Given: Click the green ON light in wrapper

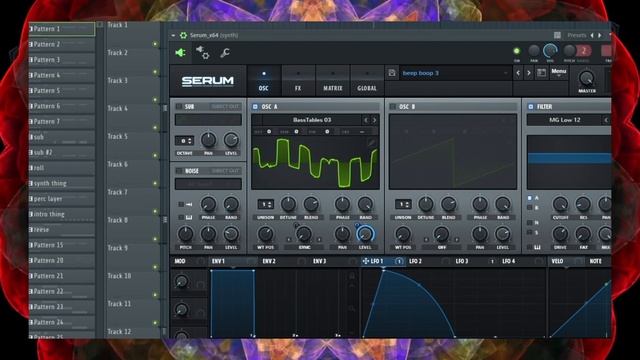Looking at the screenshot, I should [x=516, y=51].
